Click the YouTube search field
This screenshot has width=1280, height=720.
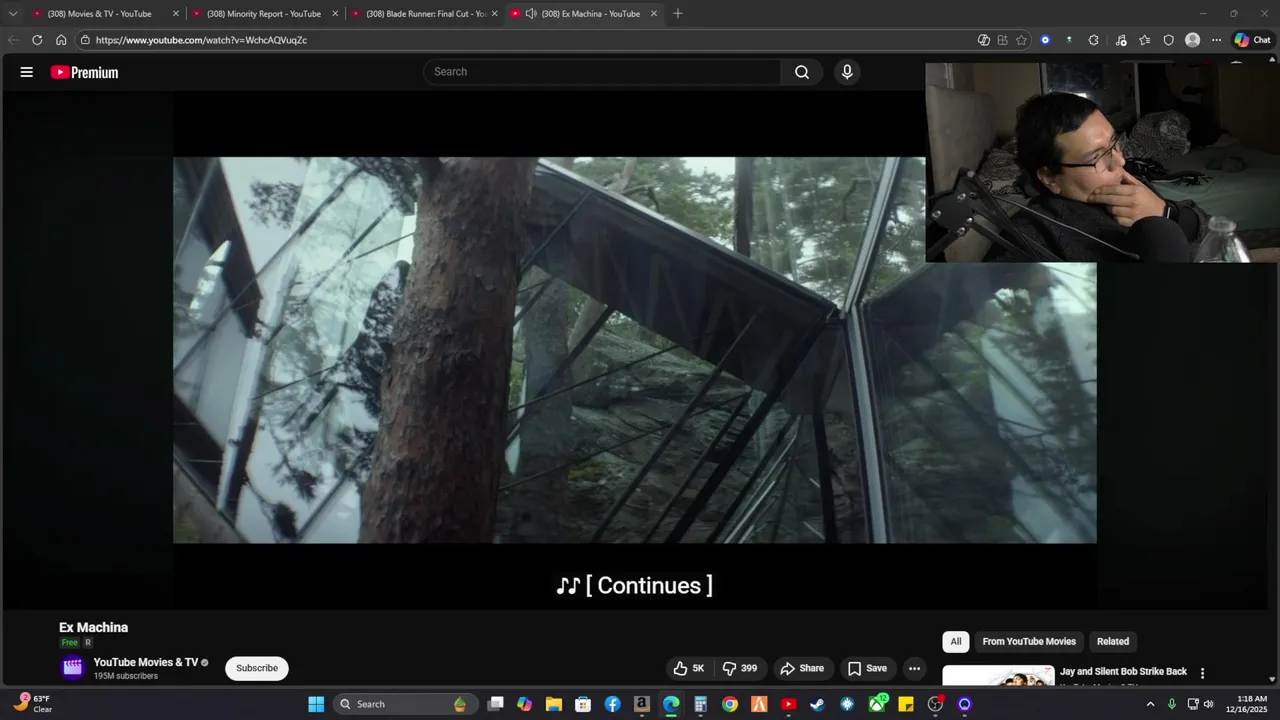(603, 72)
